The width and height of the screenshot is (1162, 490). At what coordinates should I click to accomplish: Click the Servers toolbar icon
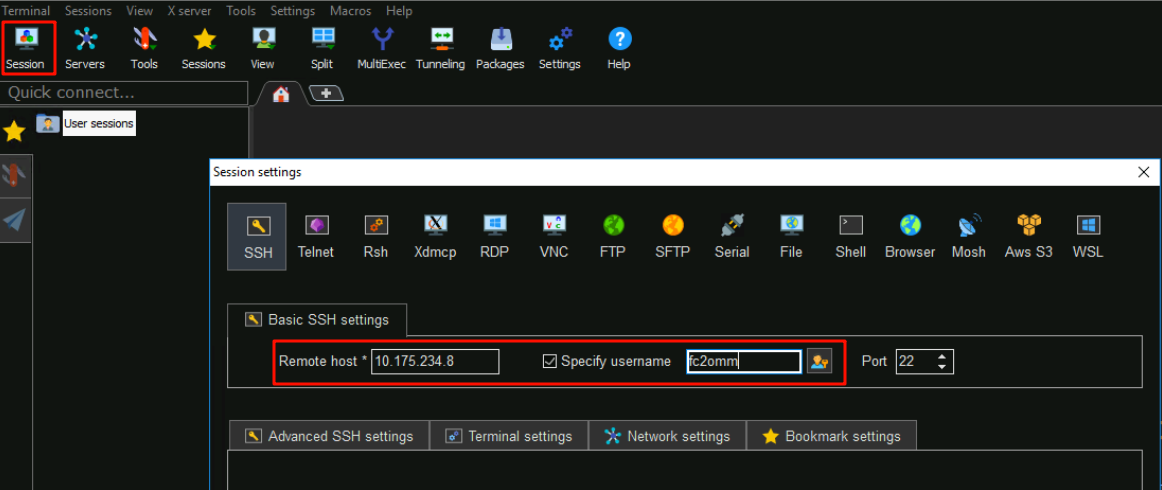(x=85, y=47)
